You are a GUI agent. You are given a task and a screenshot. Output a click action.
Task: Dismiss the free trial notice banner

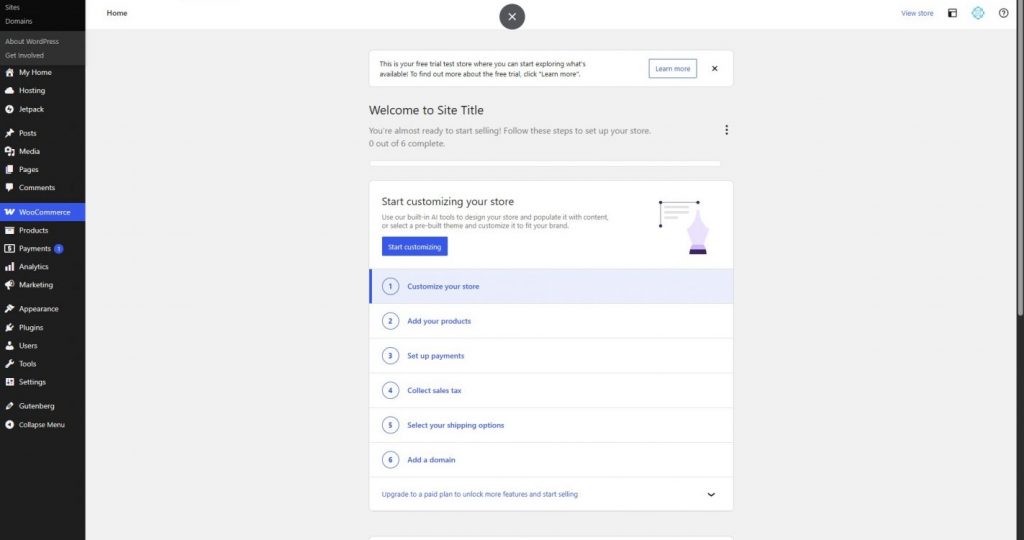tap(714, 69)
